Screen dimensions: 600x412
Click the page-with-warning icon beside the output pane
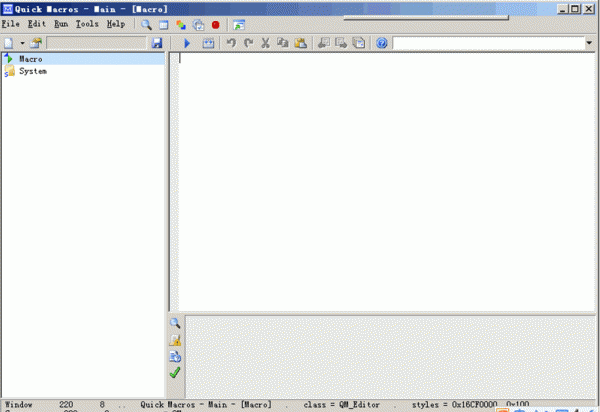[x=175, y=340]
